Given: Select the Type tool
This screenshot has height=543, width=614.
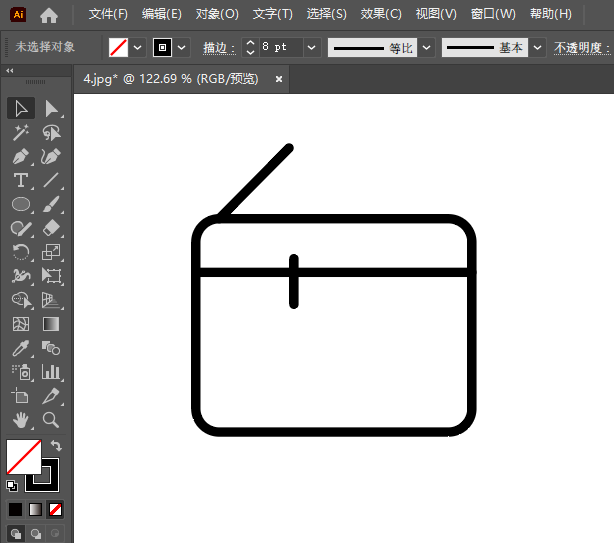Looking at the screenshot, I should tap(21, 180).
